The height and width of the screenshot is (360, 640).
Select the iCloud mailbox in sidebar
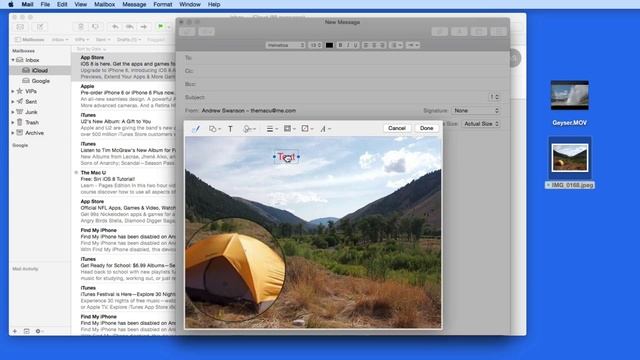[x=40, y=71]
